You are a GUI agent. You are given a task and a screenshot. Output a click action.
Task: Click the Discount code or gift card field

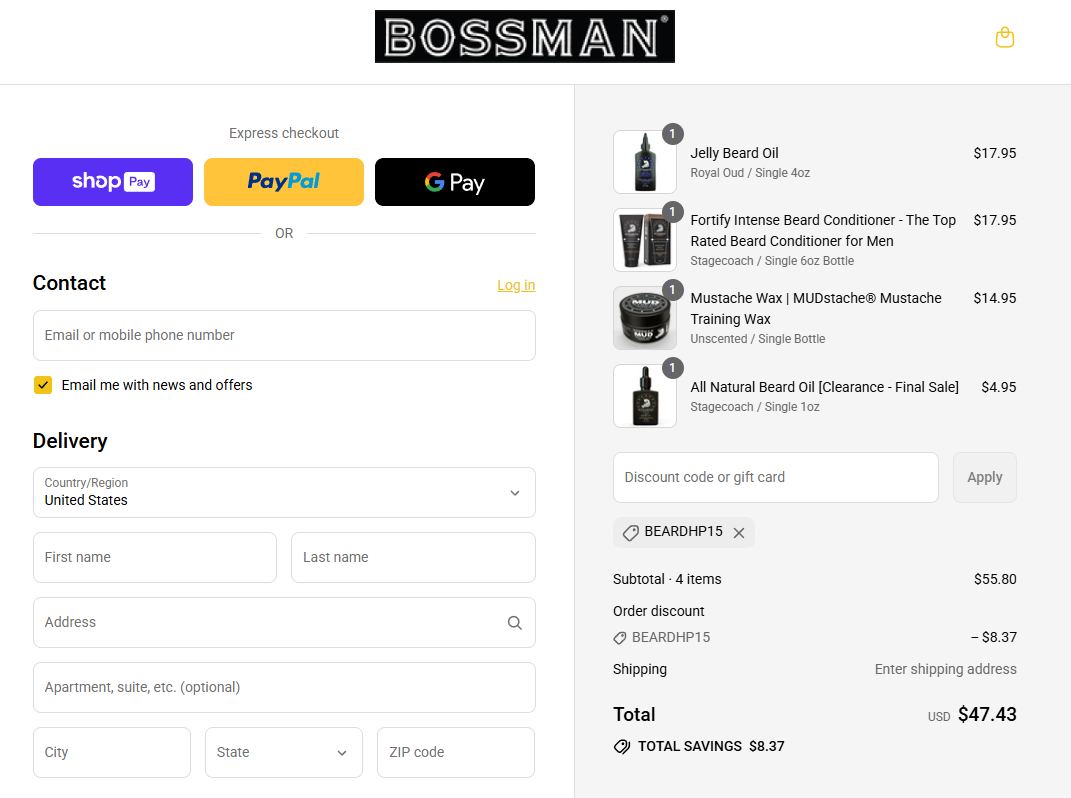click(x=775, y=478)
